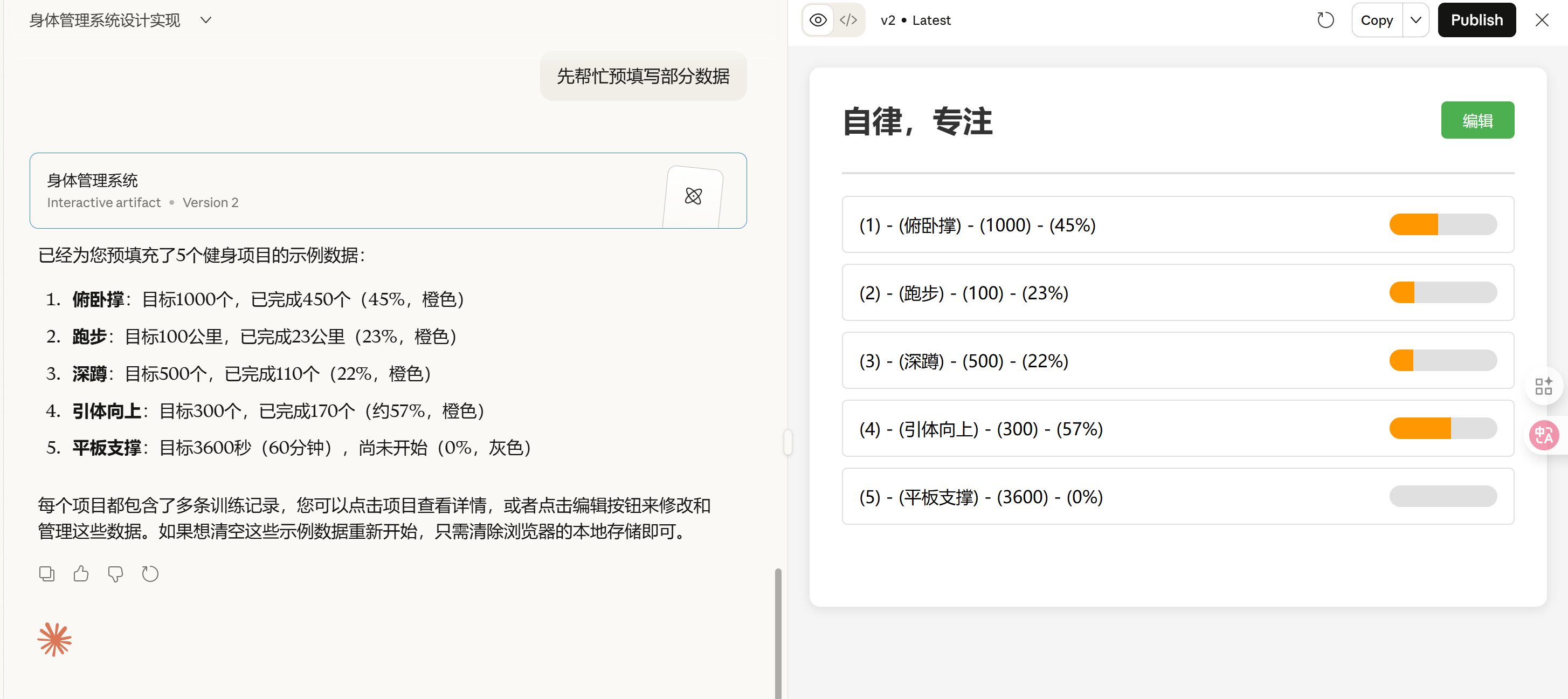
Task: Open the v2 Latest version selector
Action: click(x=915, y=20)
